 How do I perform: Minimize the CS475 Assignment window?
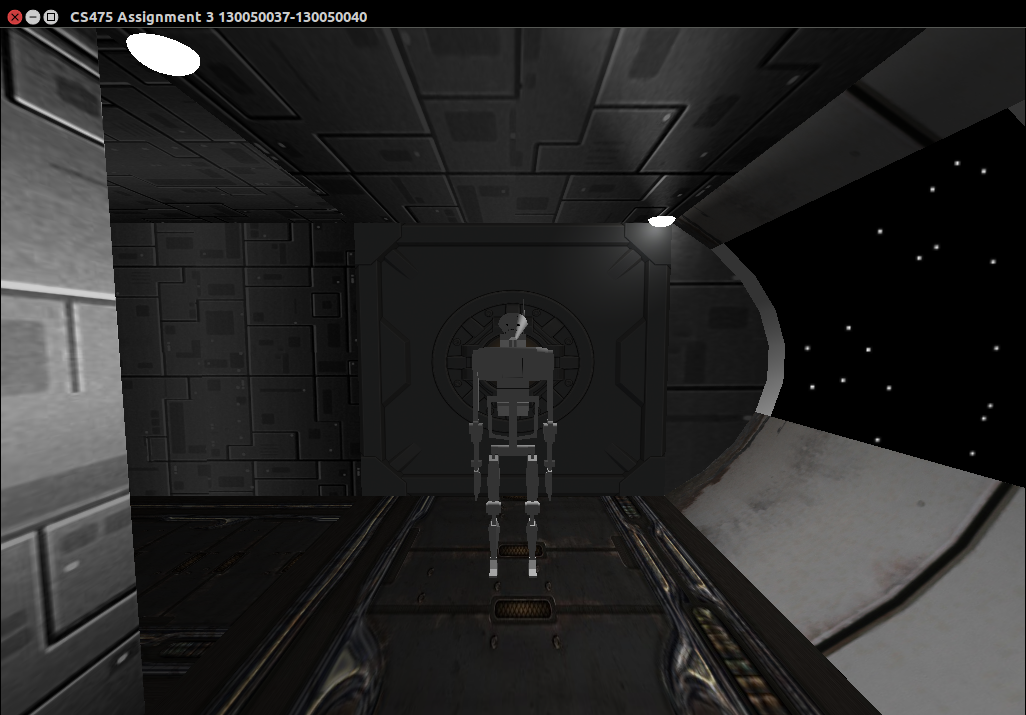click(x=33, y=17)
